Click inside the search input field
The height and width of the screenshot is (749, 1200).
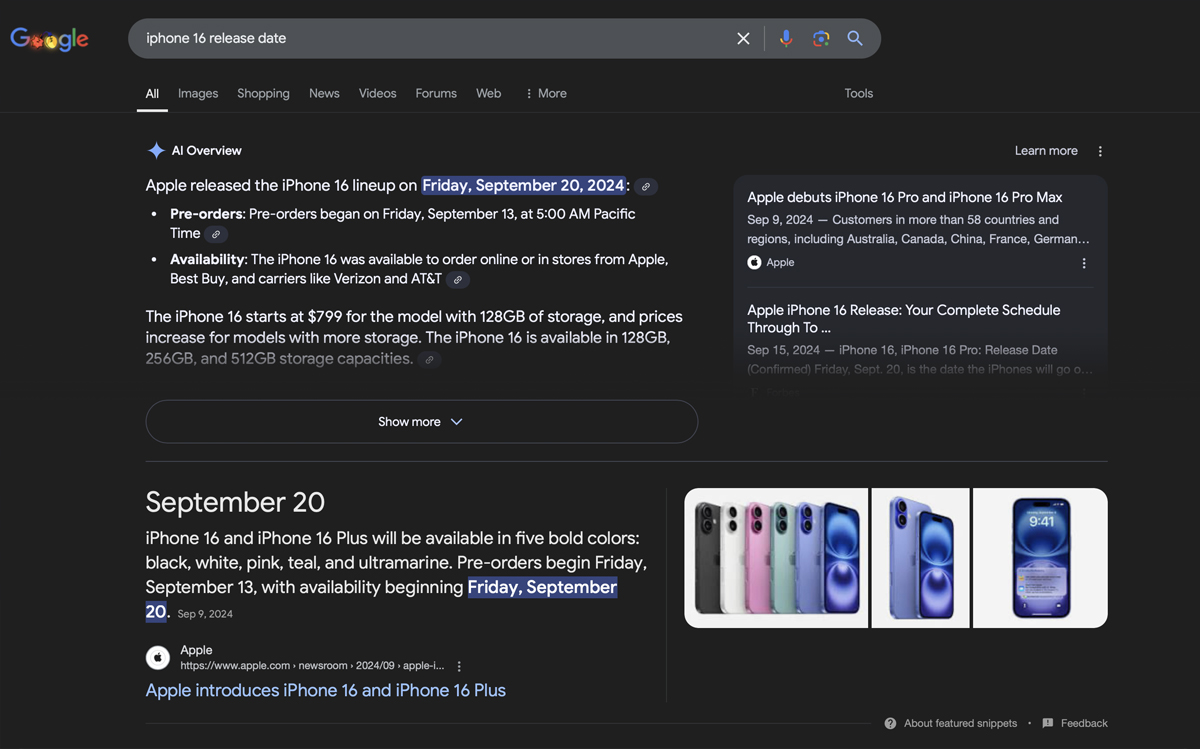point(400,38)
